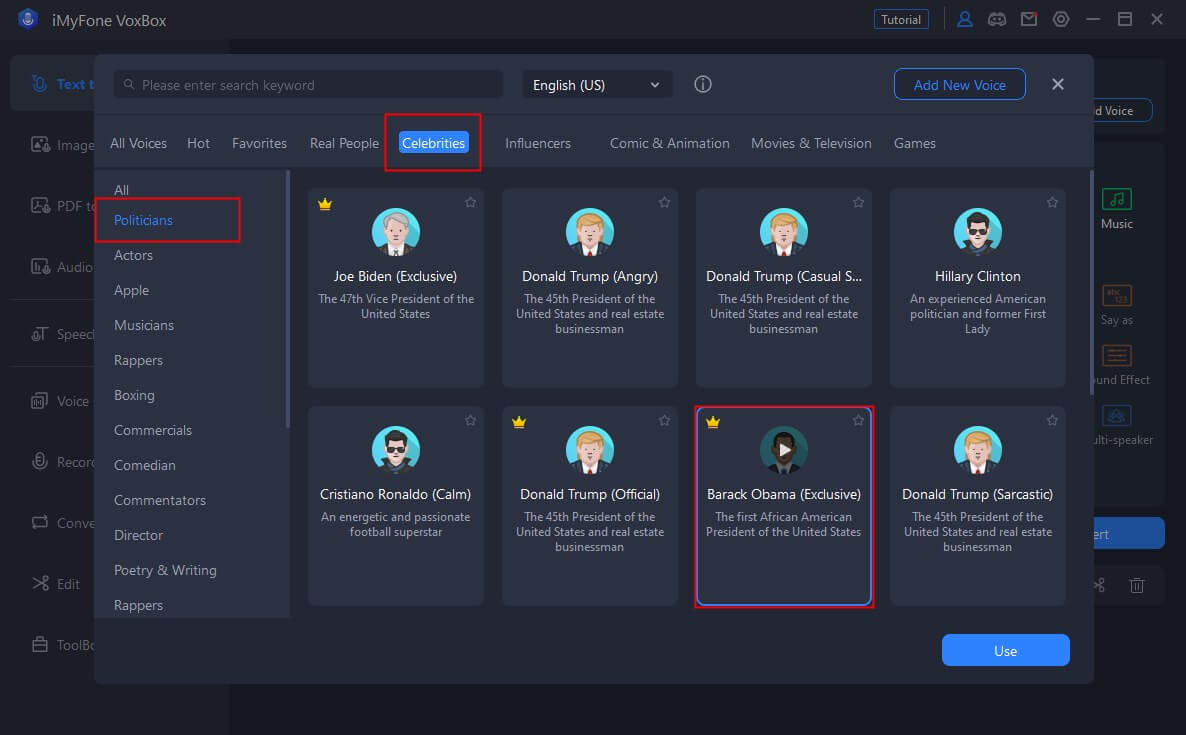Select the All category in sidebar

121,190
